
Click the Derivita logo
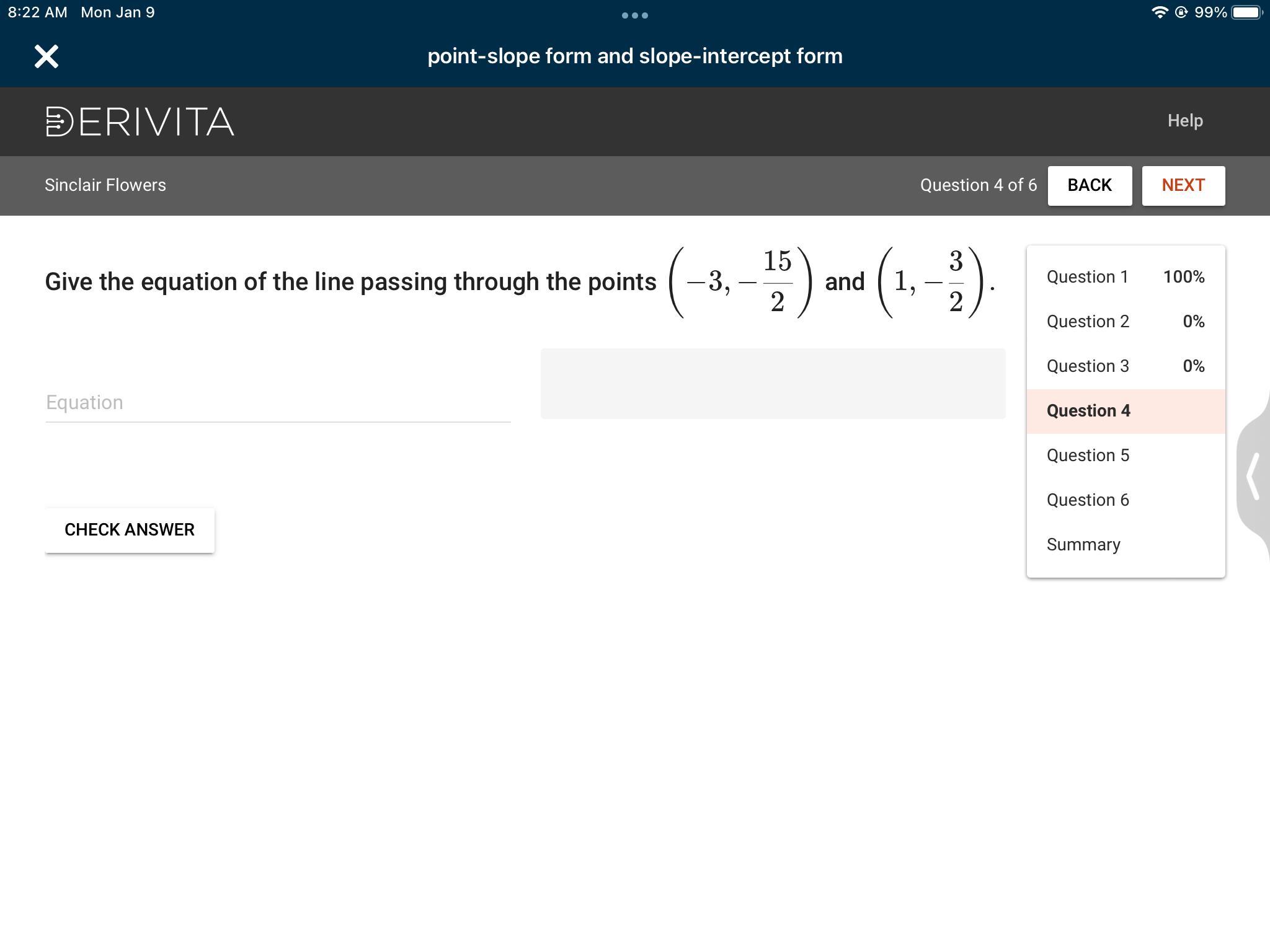pyautogui.click(x=140, y=121)
